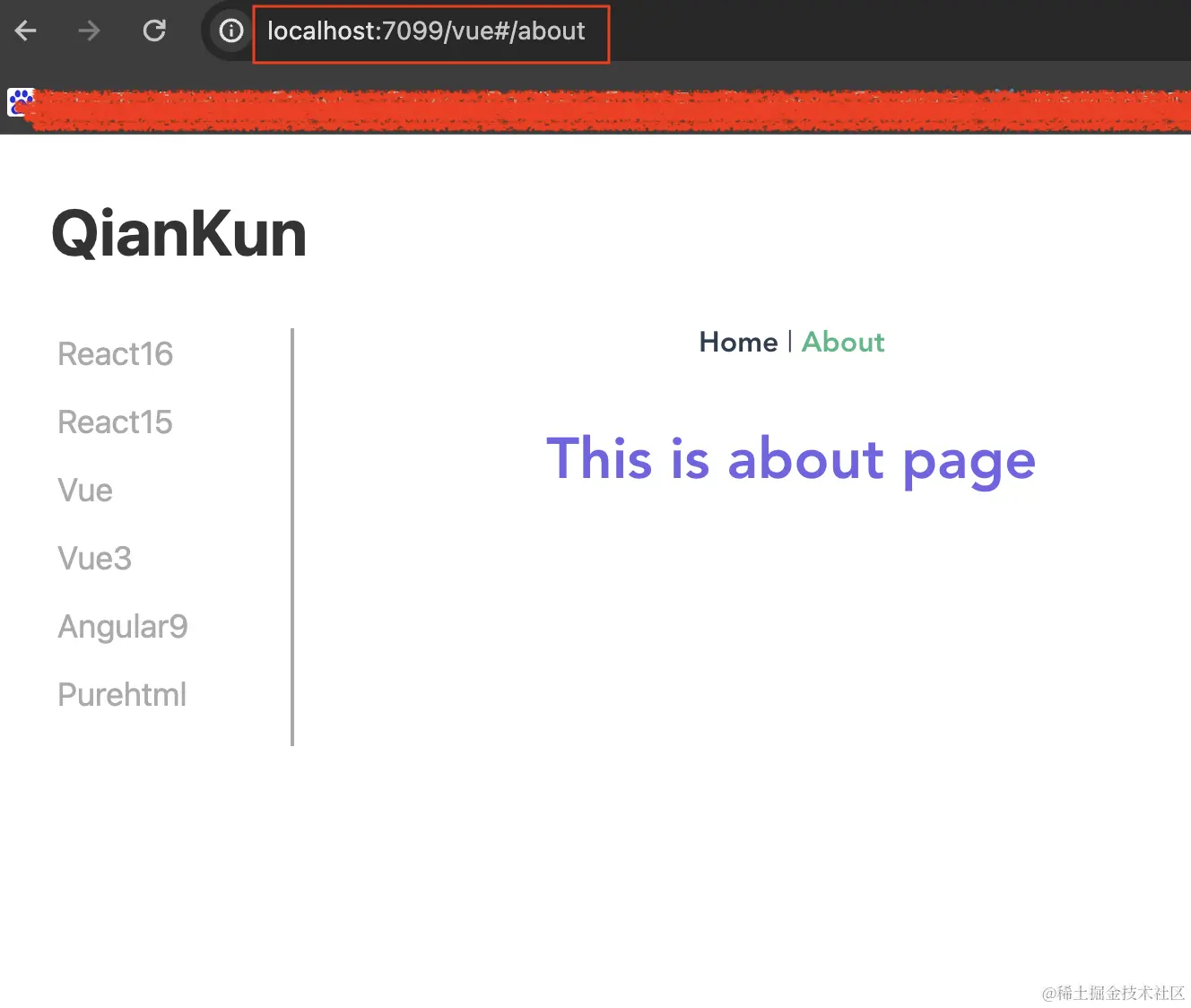Reload the page with the refresh icon
Image resolution: width=1191 pixels, height=1008 pixels.
154,31
